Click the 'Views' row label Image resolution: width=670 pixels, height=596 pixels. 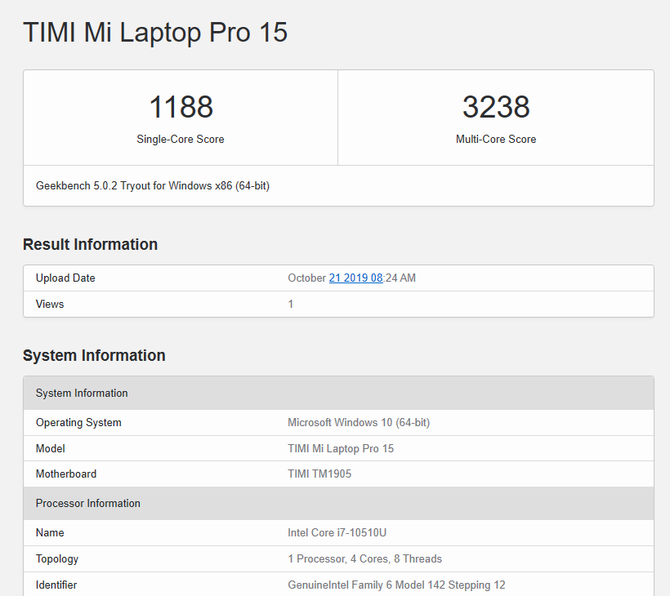coord(50,304)
